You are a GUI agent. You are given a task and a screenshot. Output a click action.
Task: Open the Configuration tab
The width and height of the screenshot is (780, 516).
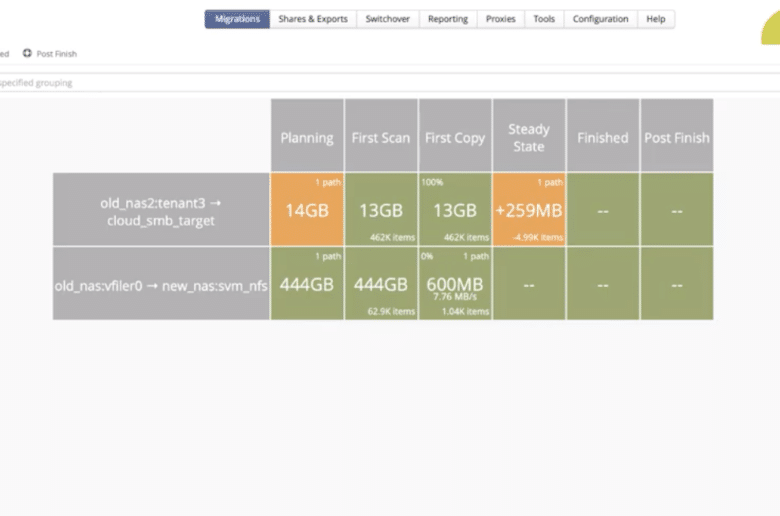(600, 19)
